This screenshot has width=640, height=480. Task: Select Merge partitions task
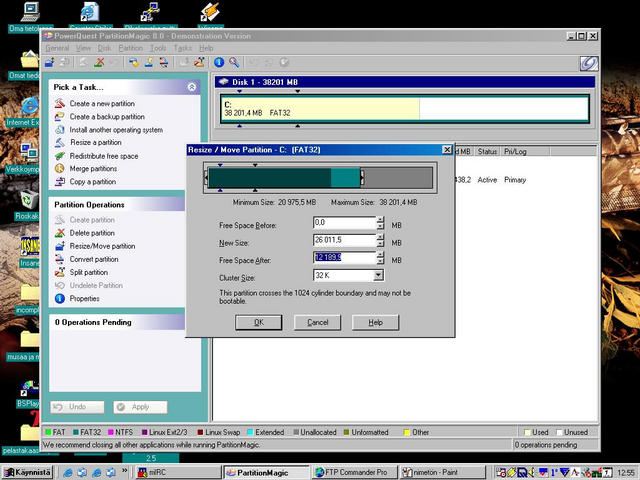[93, 169]
